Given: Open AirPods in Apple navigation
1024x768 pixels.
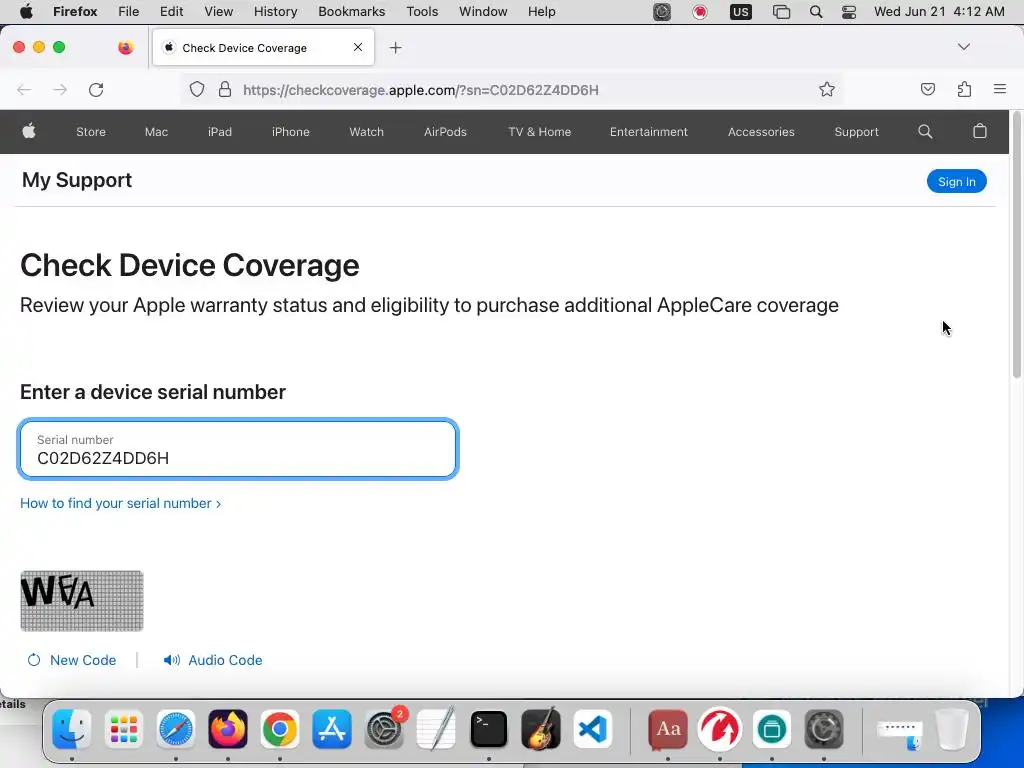Looking at the screenshot, I should pos(445,132).
